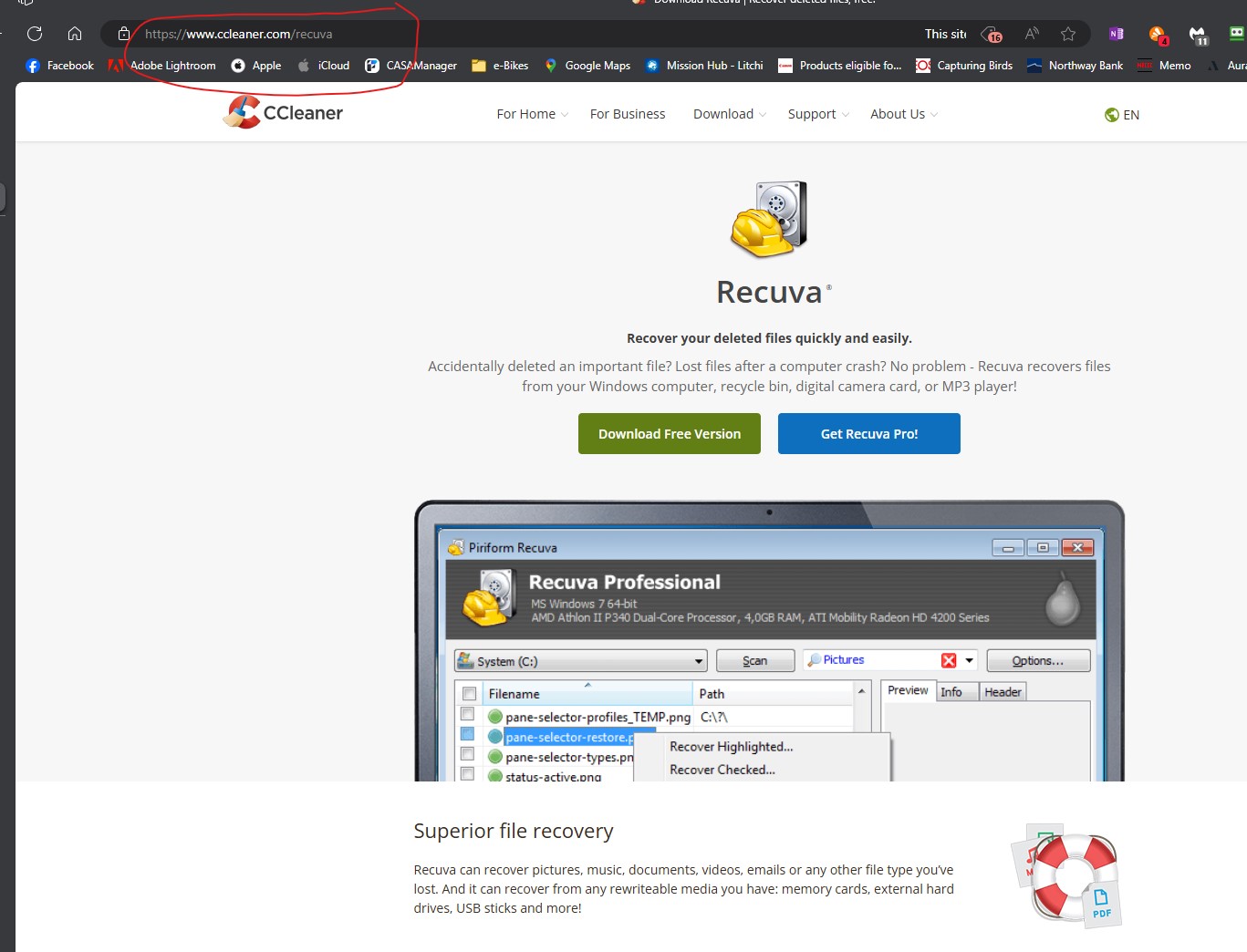The width and height of the screenshot is (1247, 952).
Task: Click the CCleaner logo
Action: pyautogui.click(x=282, y=111)
